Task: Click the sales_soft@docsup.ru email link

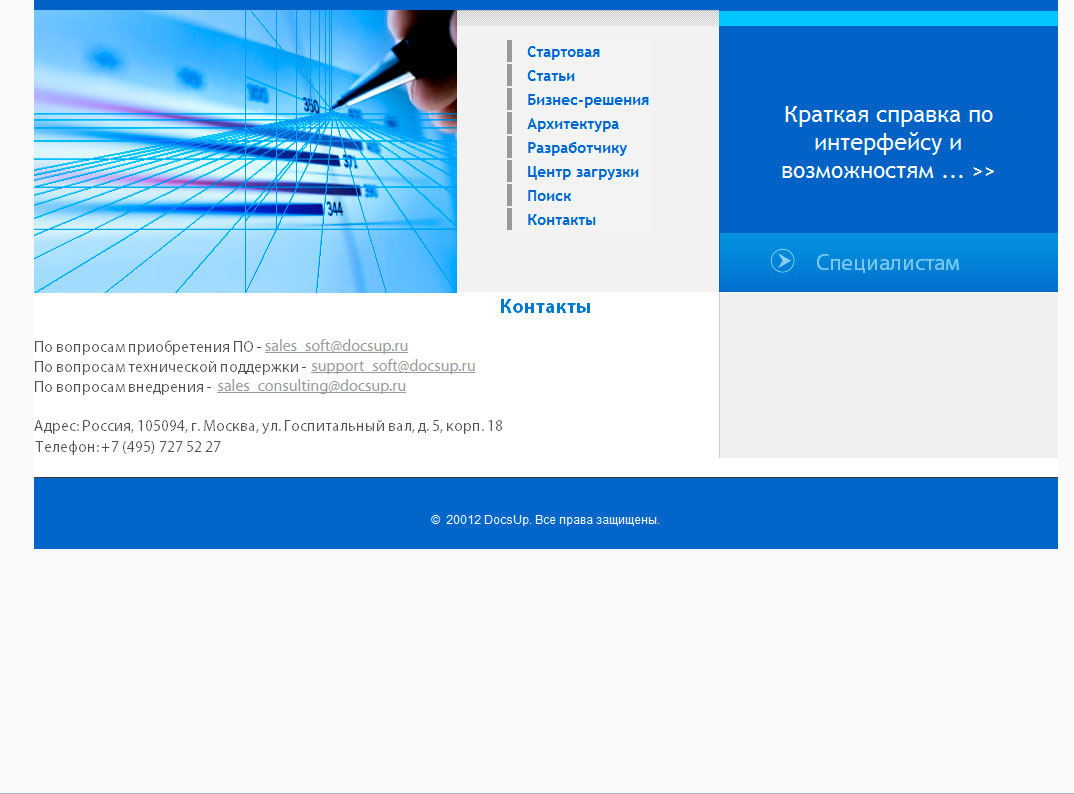Action: (x=336, y=346)
